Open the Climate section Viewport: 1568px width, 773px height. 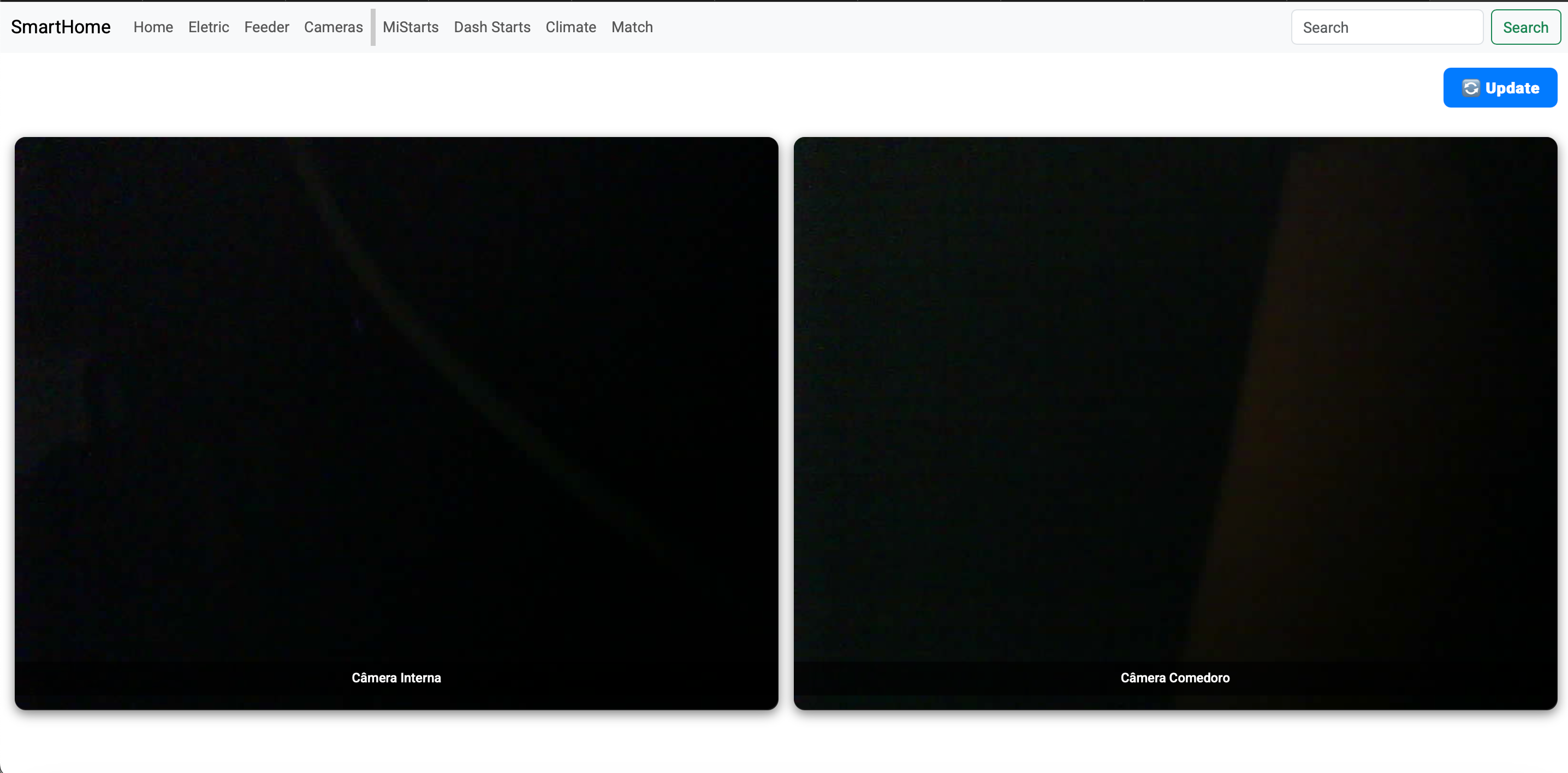(571, 27)
